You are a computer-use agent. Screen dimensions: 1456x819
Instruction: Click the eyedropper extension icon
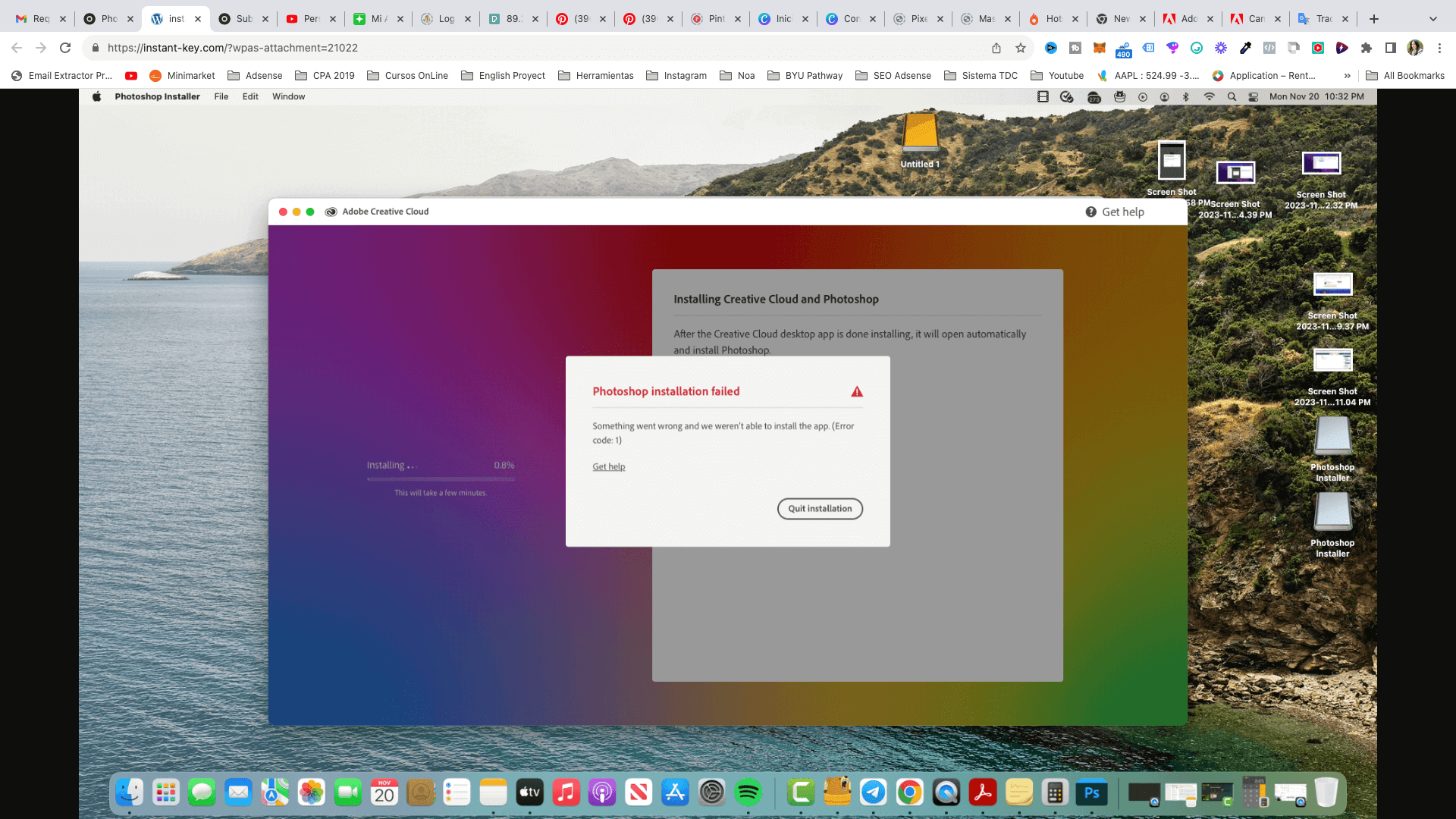[1245, 48]
